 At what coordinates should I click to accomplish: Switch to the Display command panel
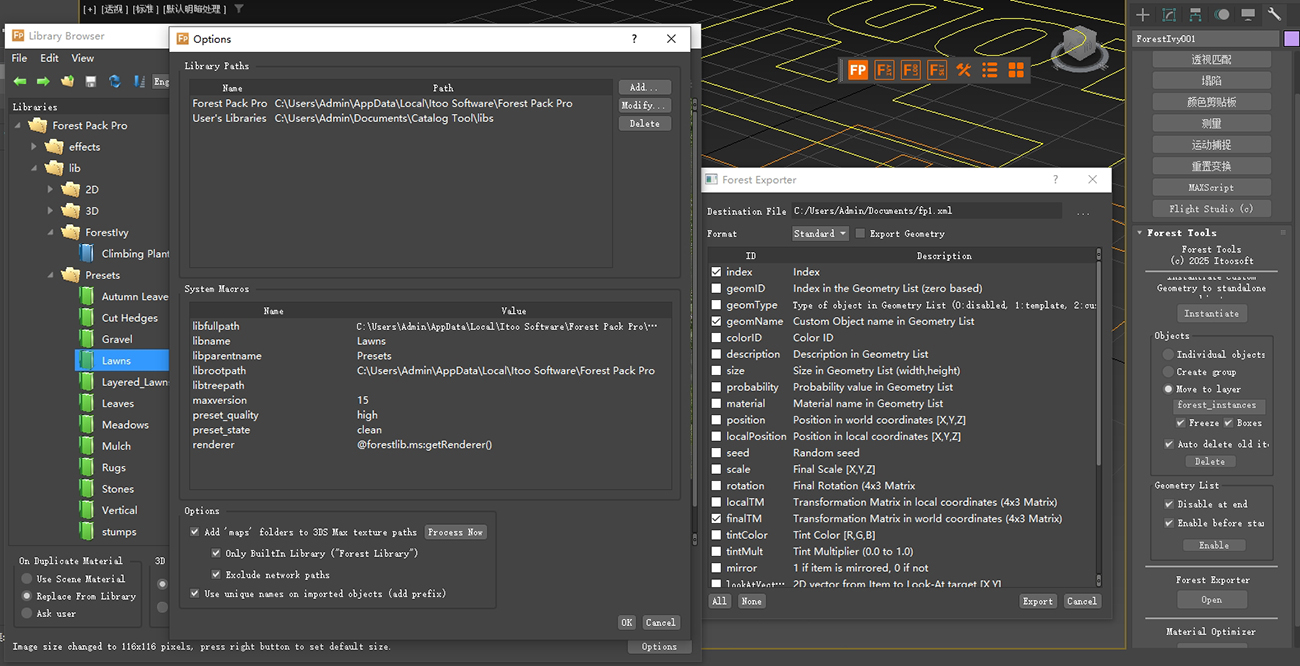point(1248,15)
